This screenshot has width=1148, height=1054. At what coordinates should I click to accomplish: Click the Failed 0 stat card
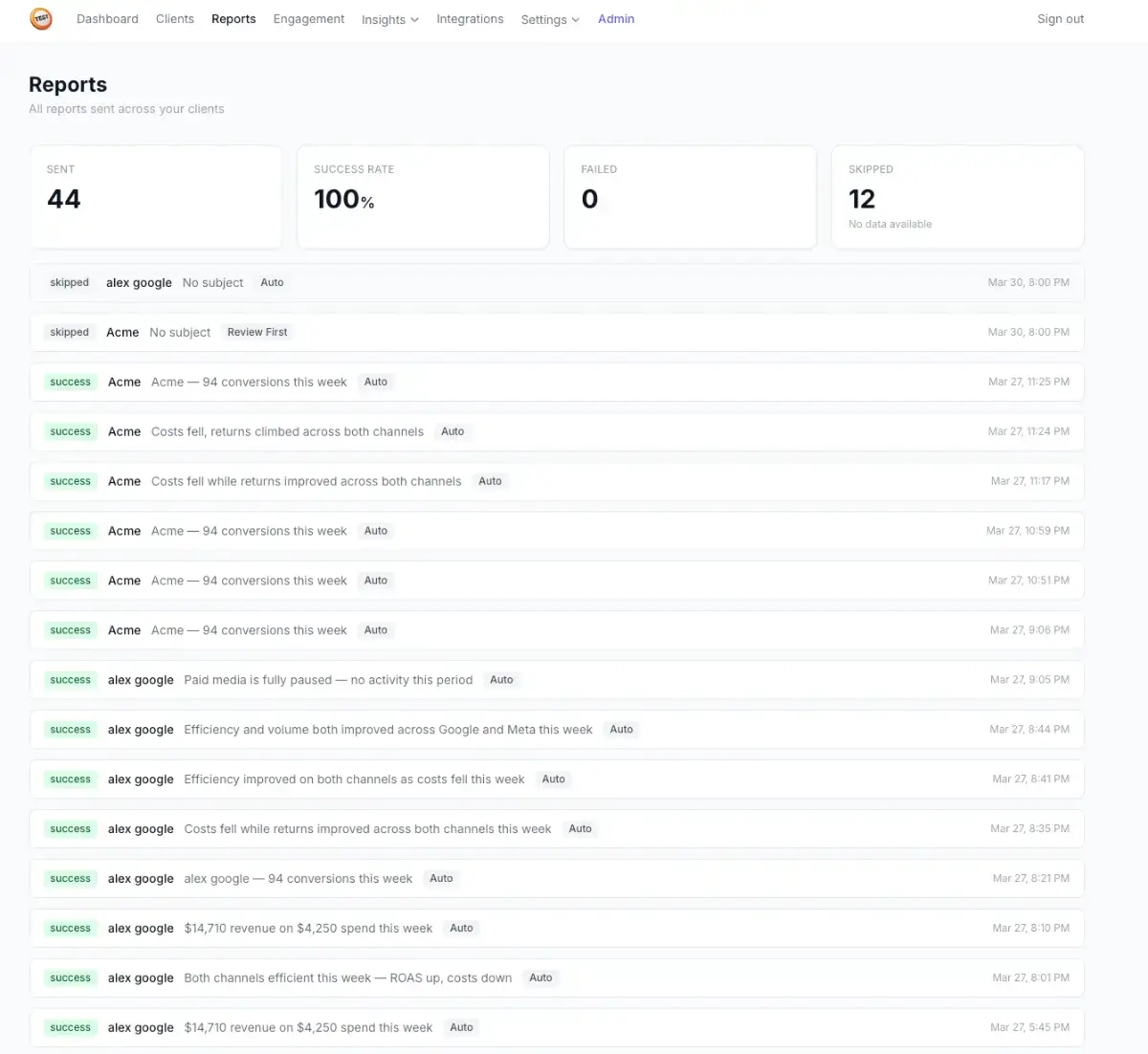[690, 197]
